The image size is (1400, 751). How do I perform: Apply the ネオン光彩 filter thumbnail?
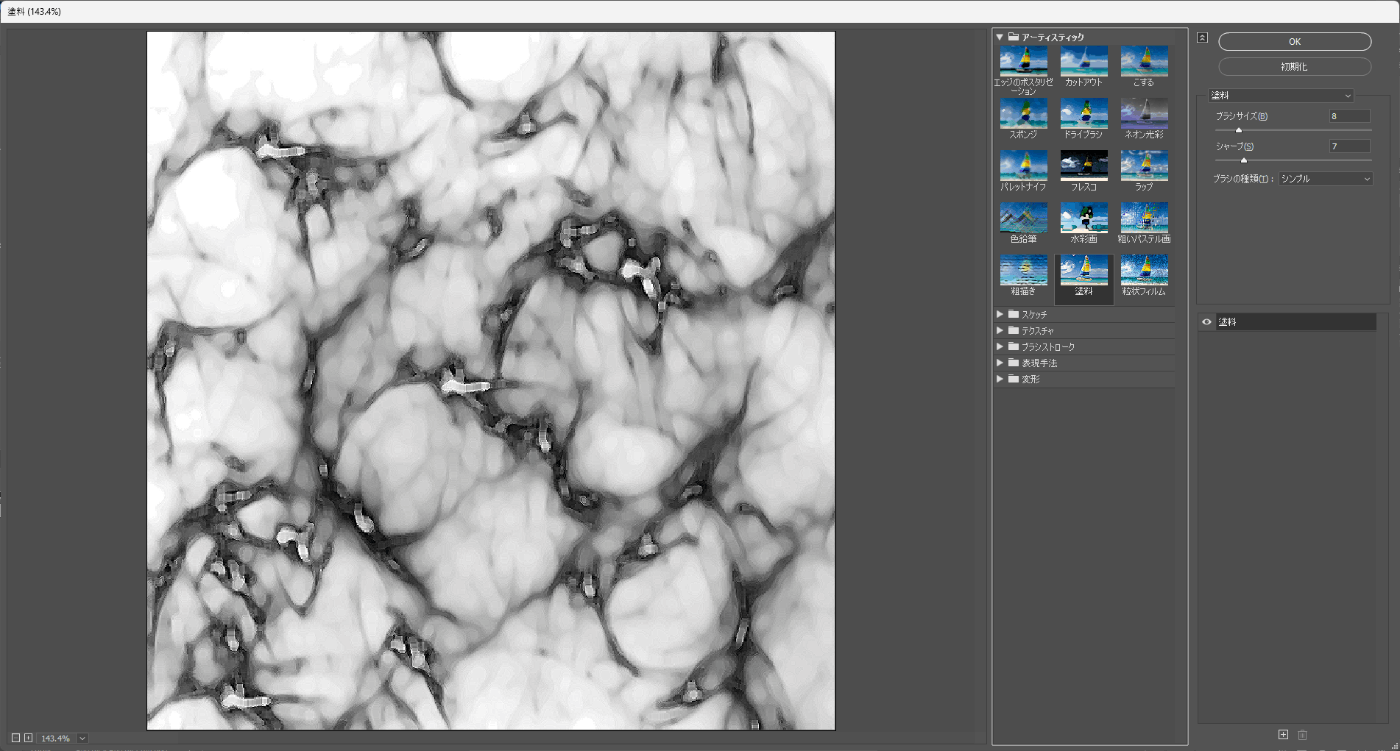[1144, 114]
